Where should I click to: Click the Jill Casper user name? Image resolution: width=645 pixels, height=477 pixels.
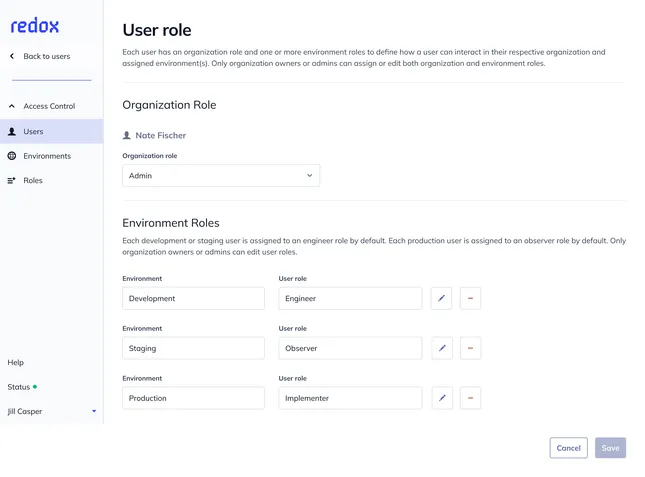pos(25,411)
